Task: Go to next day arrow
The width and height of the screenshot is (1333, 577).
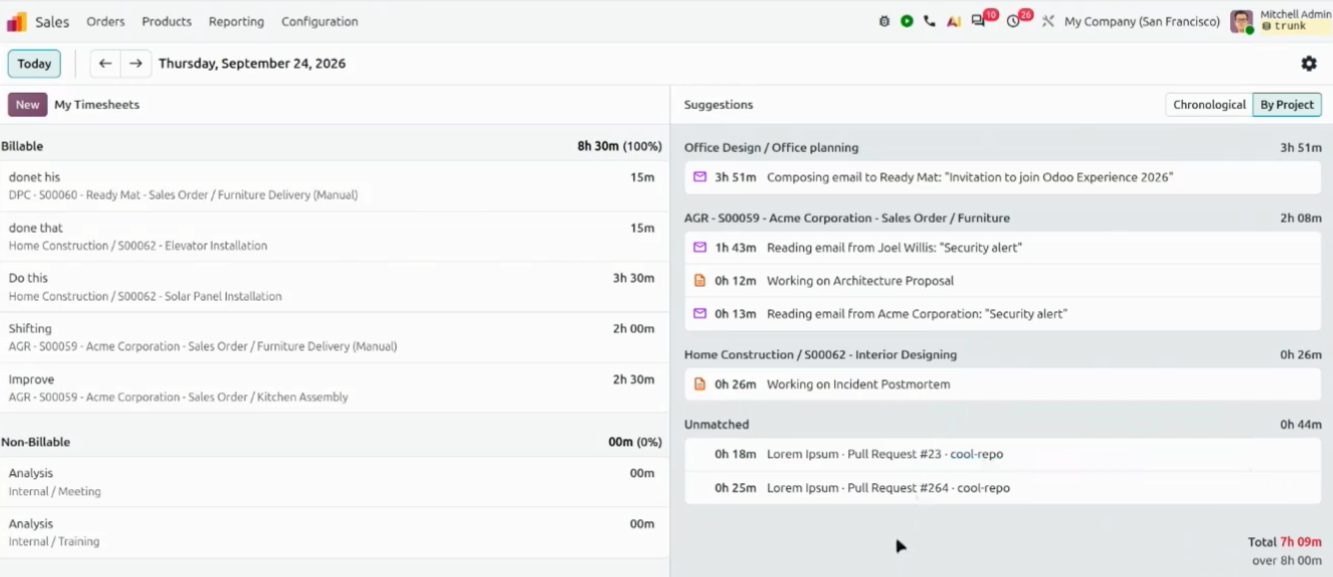Action: pyautogui.click(x=136, y=63)
